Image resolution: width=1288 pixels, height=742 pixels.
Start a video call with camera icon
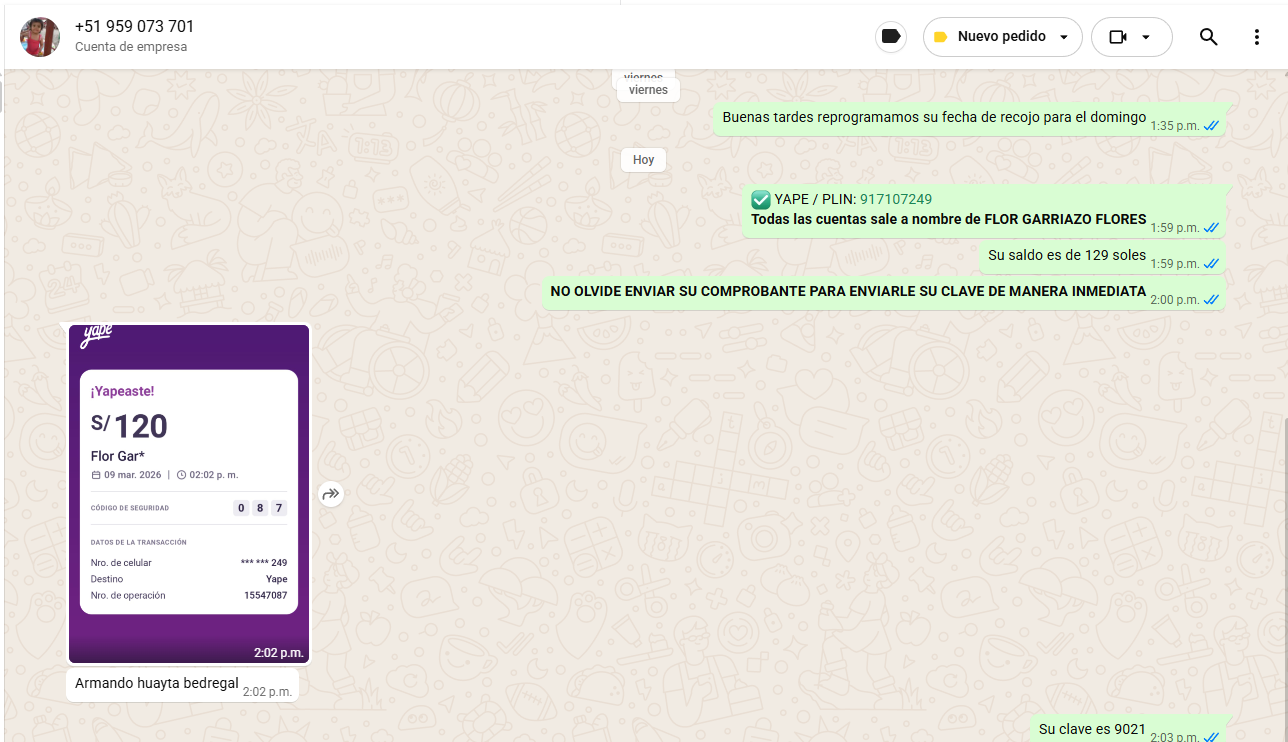click(x=1118, y=37)
